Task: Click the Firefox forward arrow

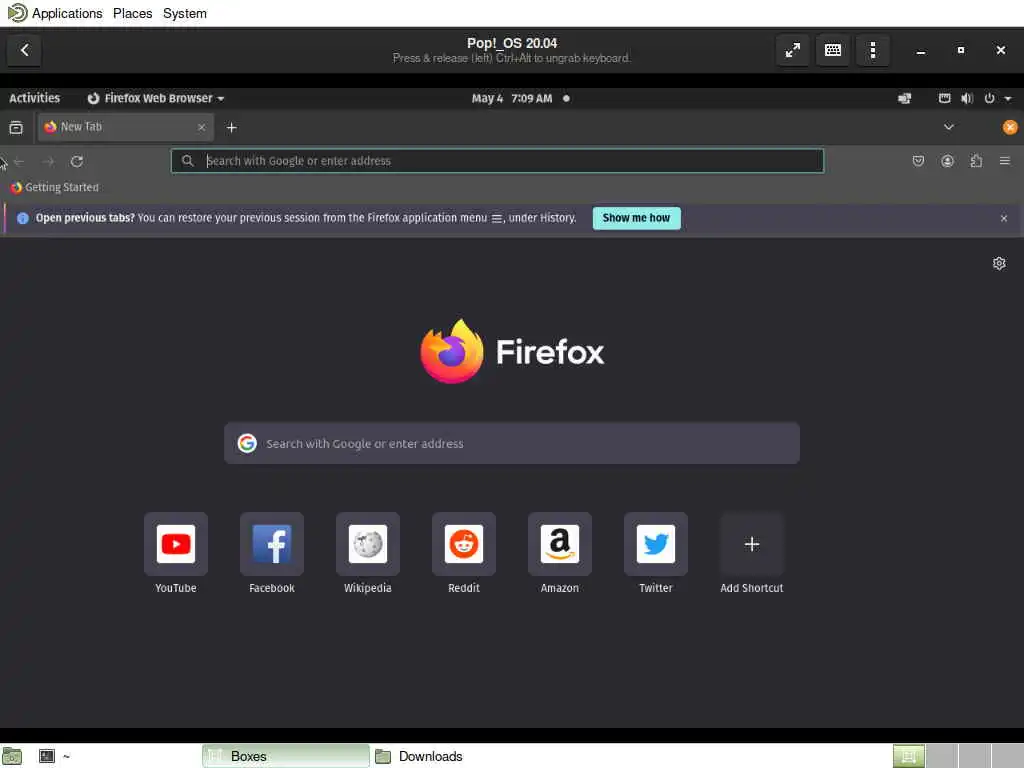Action: tap(48, 161)
